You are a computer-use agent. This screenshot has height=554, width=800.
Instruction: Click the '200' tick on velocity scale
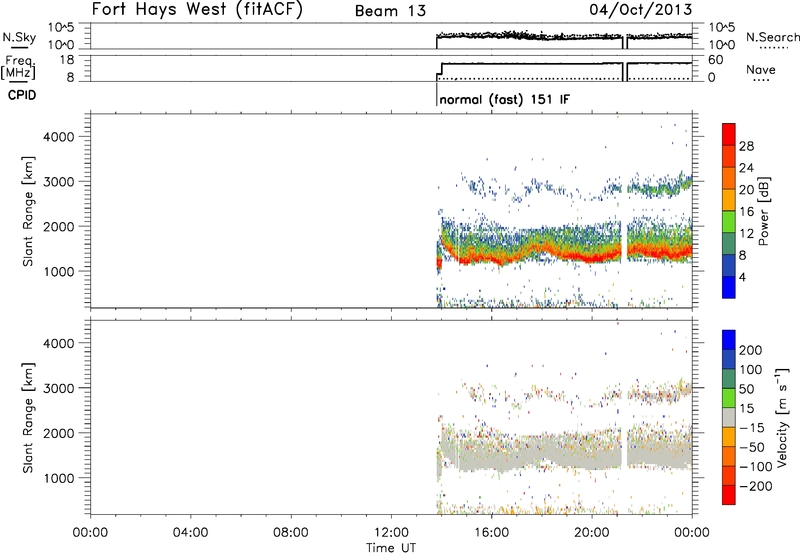click(751, 350)
